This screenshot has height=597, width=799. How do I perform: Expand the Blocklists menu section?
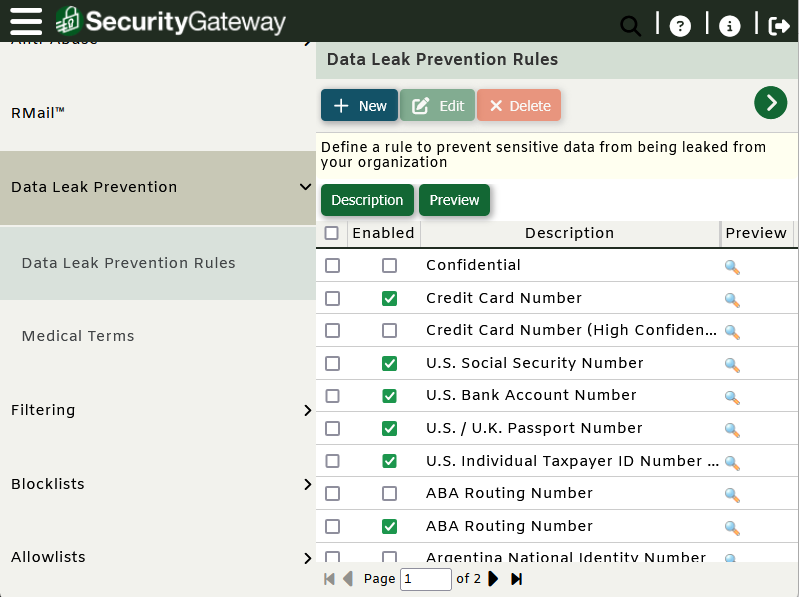[307, 484]
